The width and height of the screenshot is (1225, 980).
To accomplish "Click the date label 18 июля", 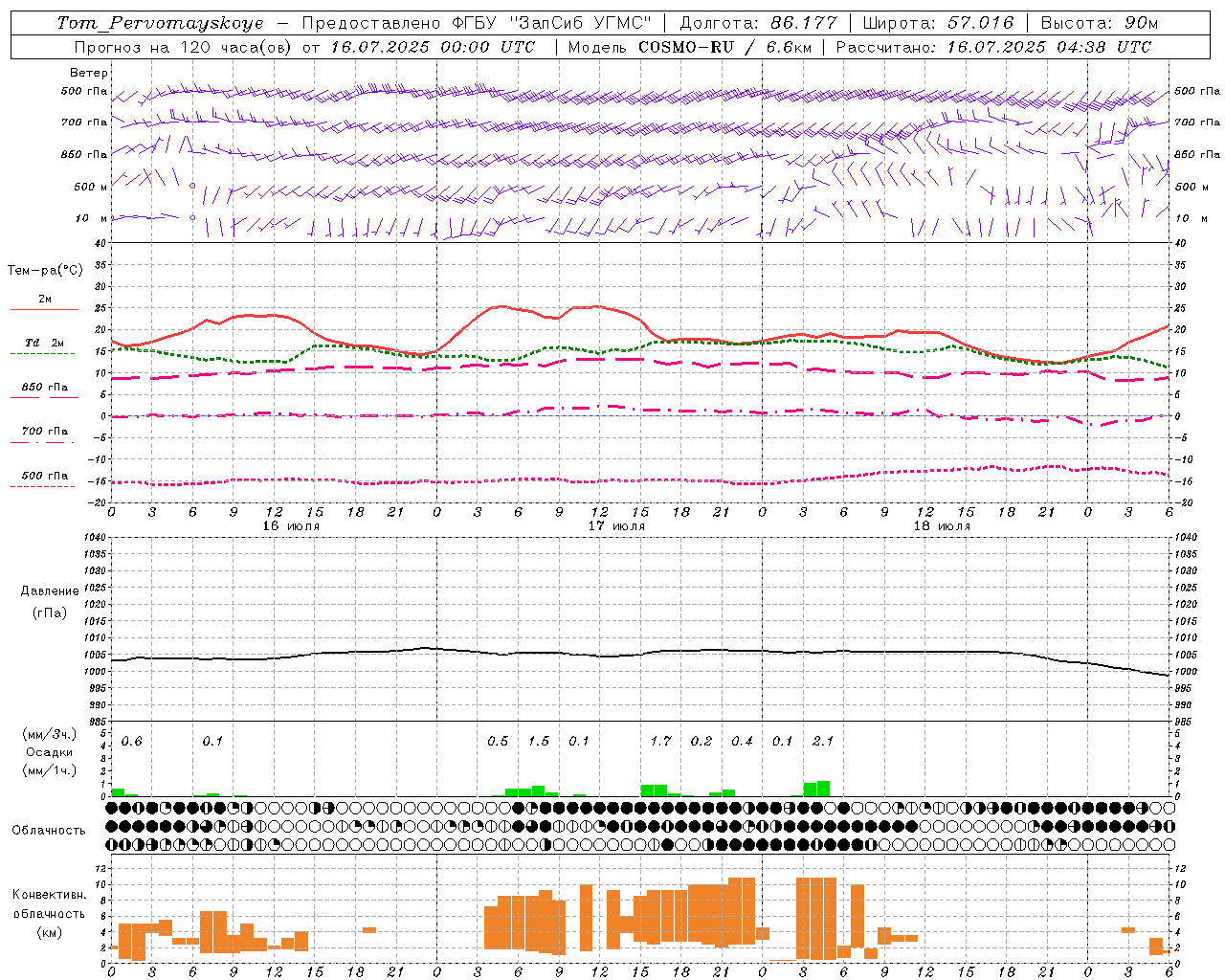I will 942,526.
